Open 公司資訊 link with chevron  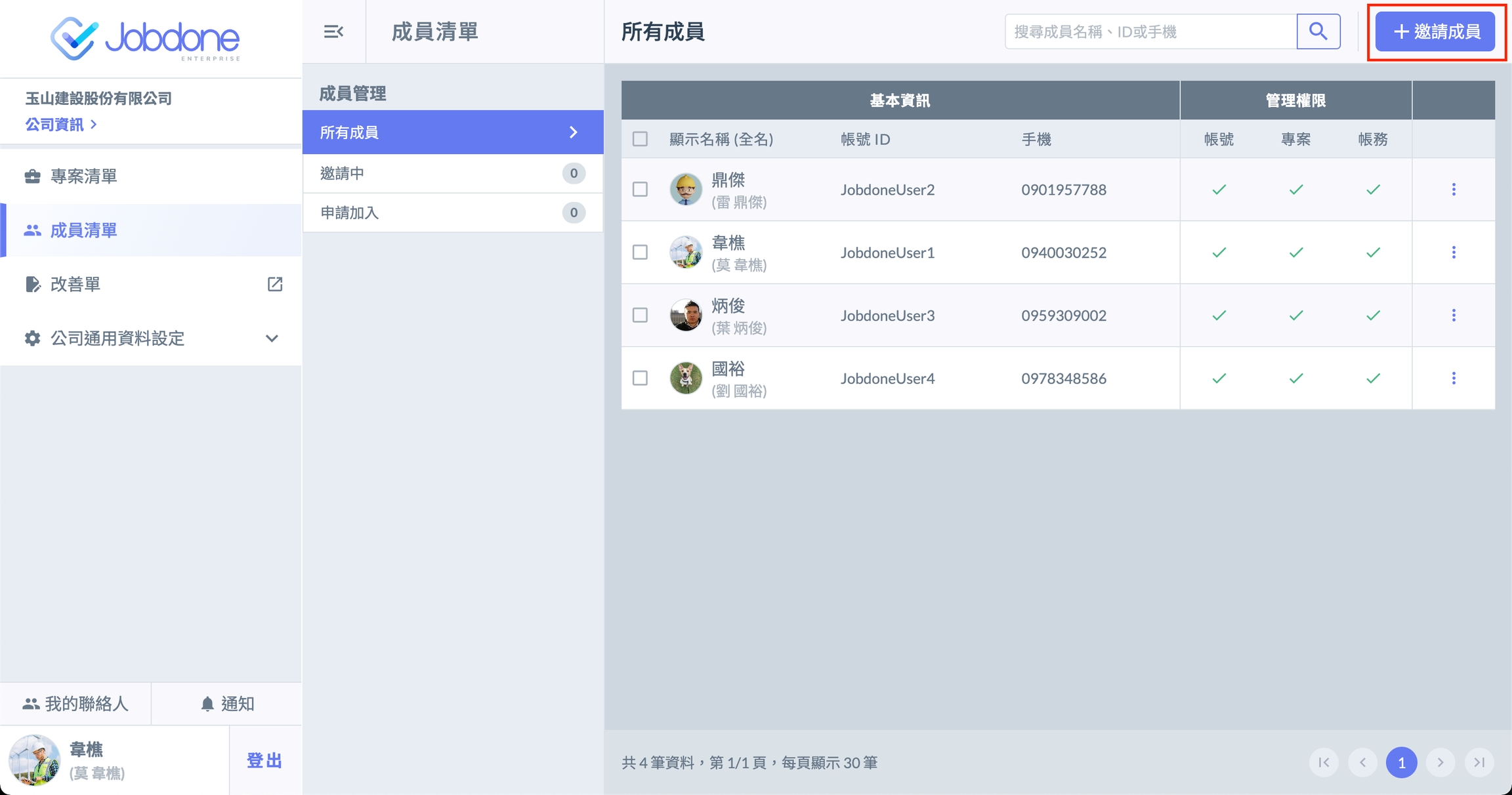pos(61,124)
